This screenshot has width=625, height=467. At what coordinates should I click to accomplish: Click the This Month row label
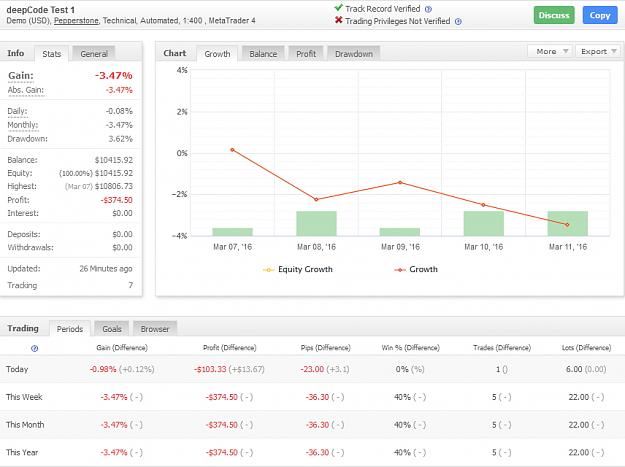click(25, 425)
